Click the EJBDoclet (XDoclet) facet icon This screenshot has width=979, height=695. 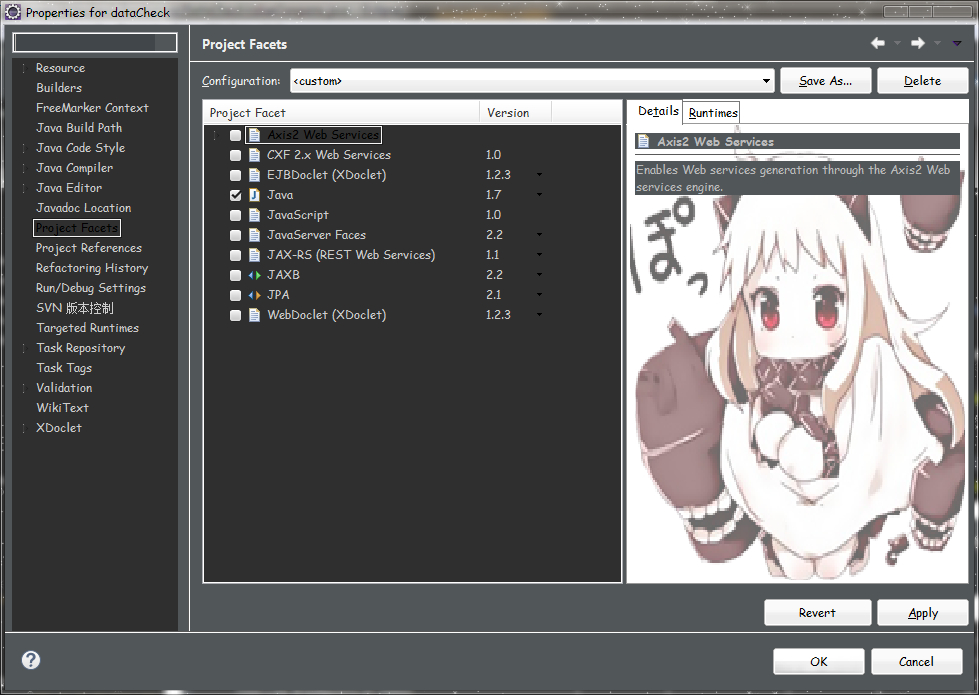[254, 175]
